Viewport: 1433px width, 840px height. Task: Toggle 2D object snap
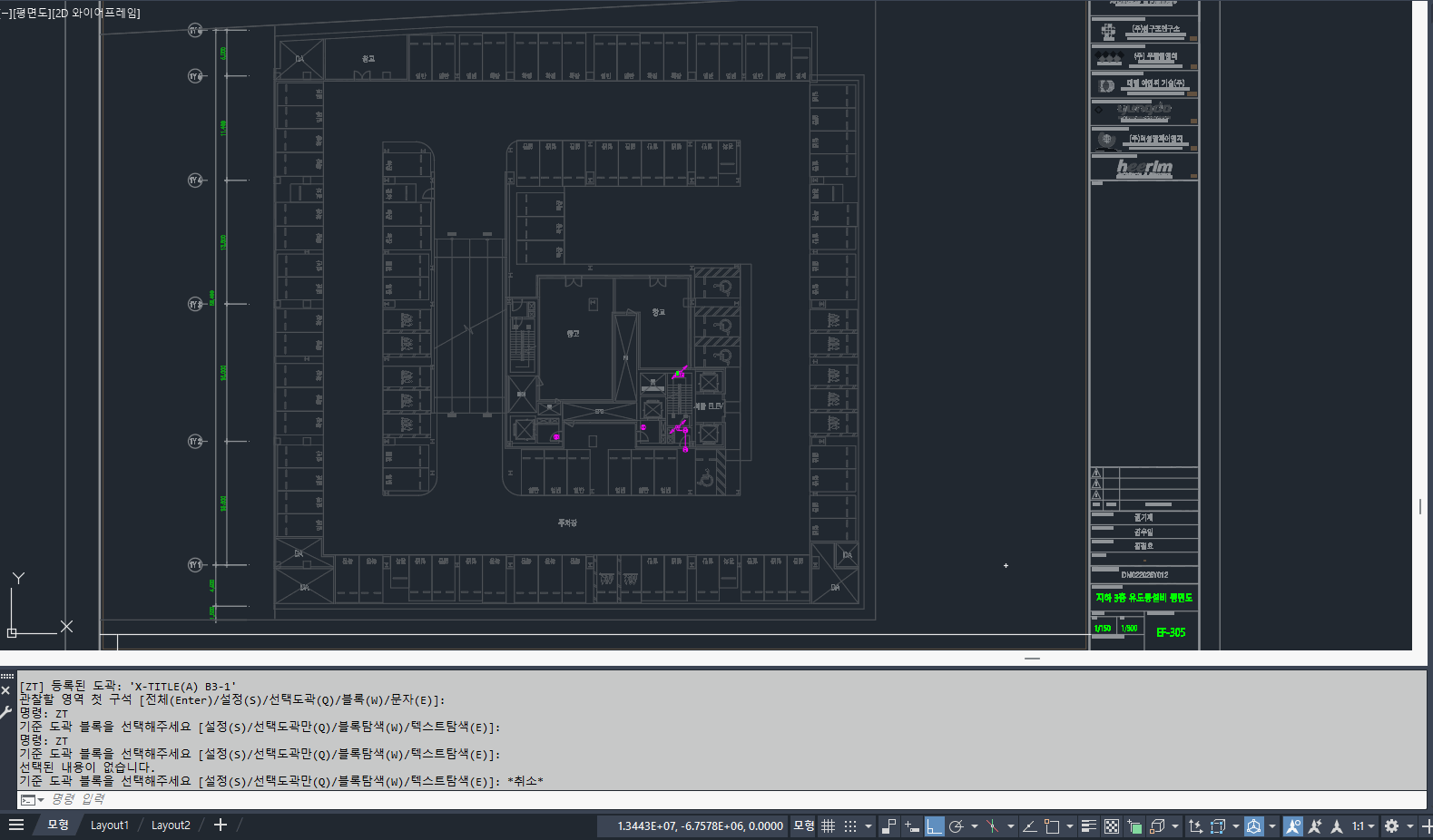point(1052,826)
